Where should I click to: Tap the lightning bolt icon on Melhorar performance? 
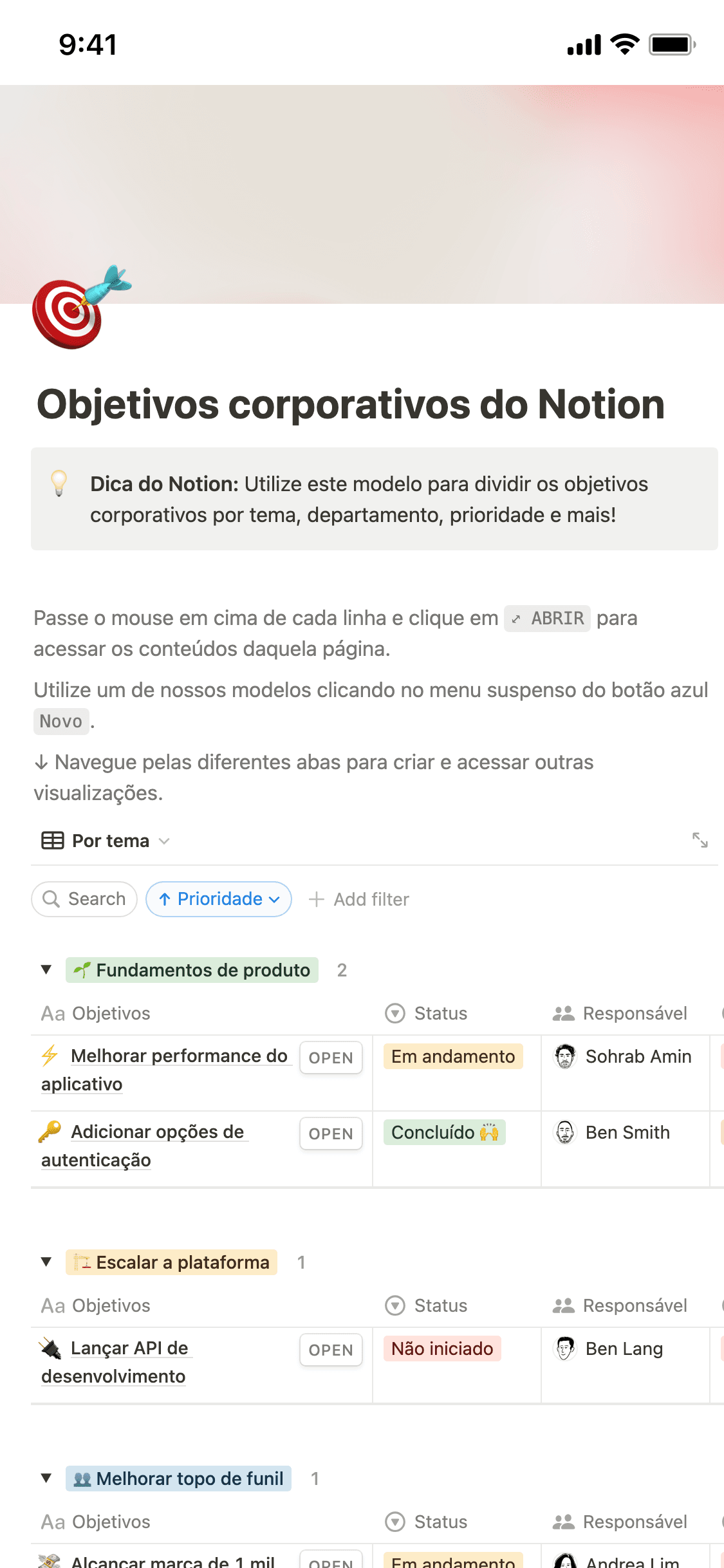click(50, 1056)
